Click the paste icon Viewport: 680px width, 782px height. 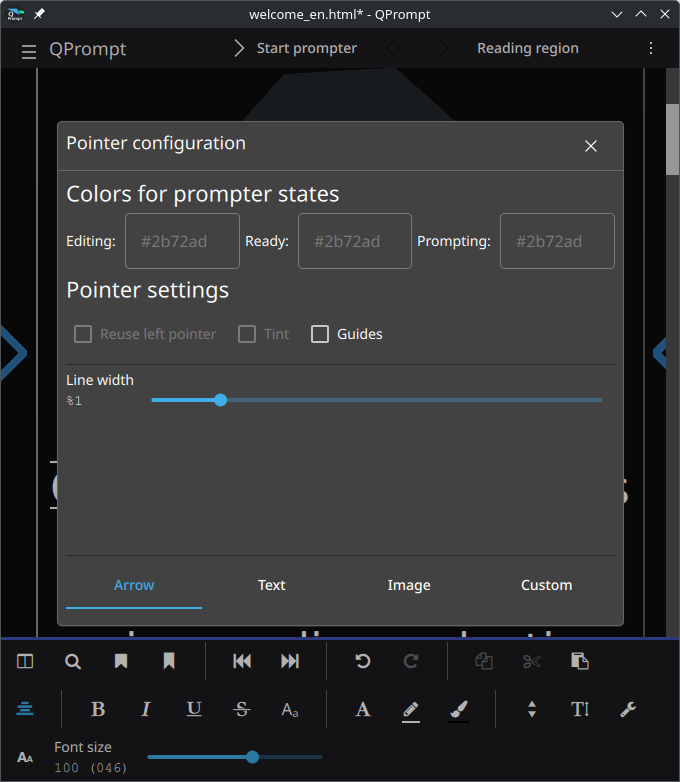coord(580,661)
